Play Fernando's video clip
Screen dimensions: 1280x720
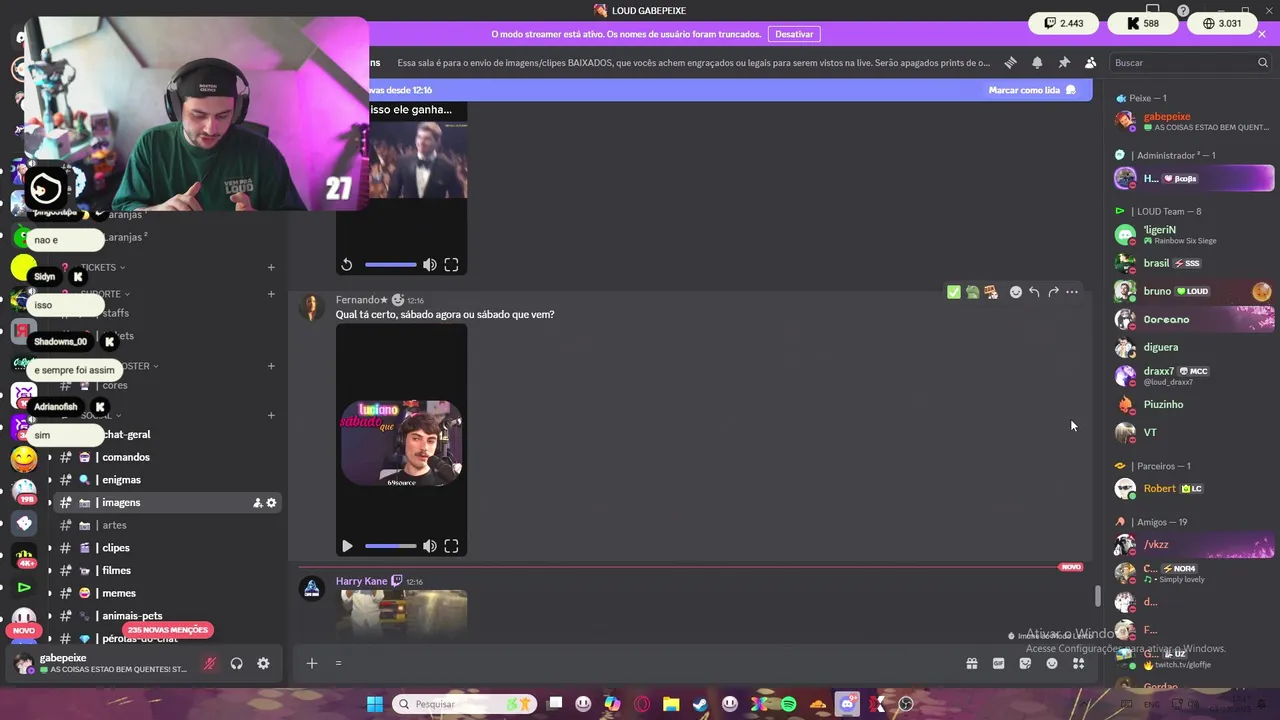[x=347, y=546]
